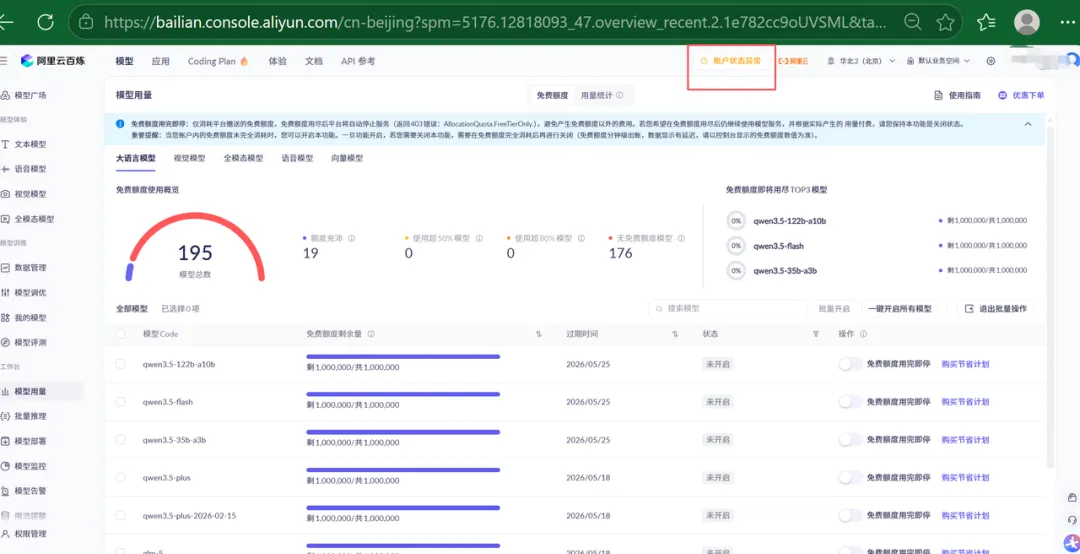Tick the checkbox for qwen3.5-flash row
The width and height of the screenshot is (1080, 554).
click(x=121, y=402)
